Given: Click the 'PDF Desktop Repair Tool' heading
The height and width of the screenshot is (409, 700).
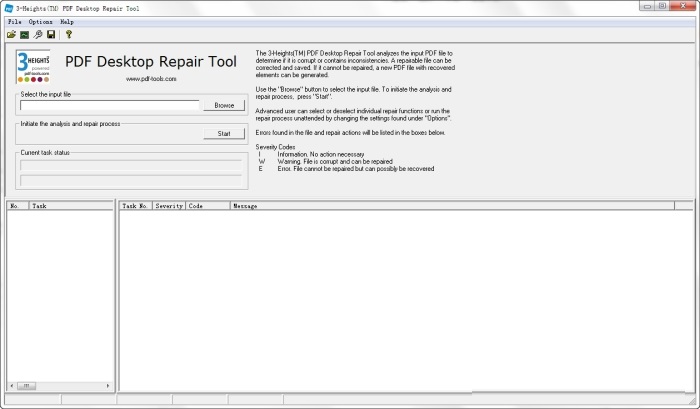Looking at the screenshot, I should pyautogui.click(x=151, y=62).
